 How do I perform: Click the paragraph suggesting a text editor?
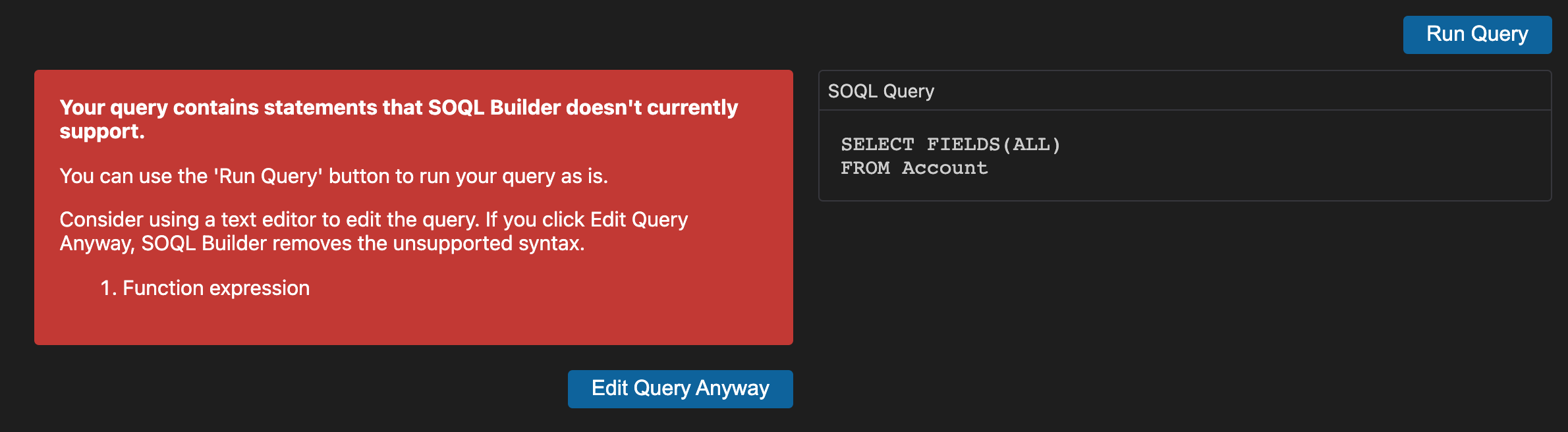coord(374,230)
